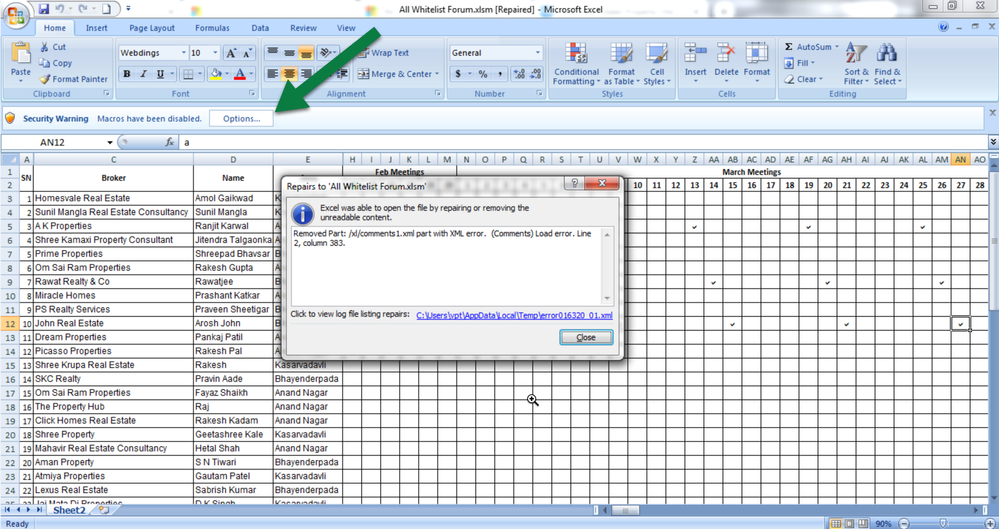
Task: Toggle Bottom Align vertical alignment
Action: click(306, 53)
